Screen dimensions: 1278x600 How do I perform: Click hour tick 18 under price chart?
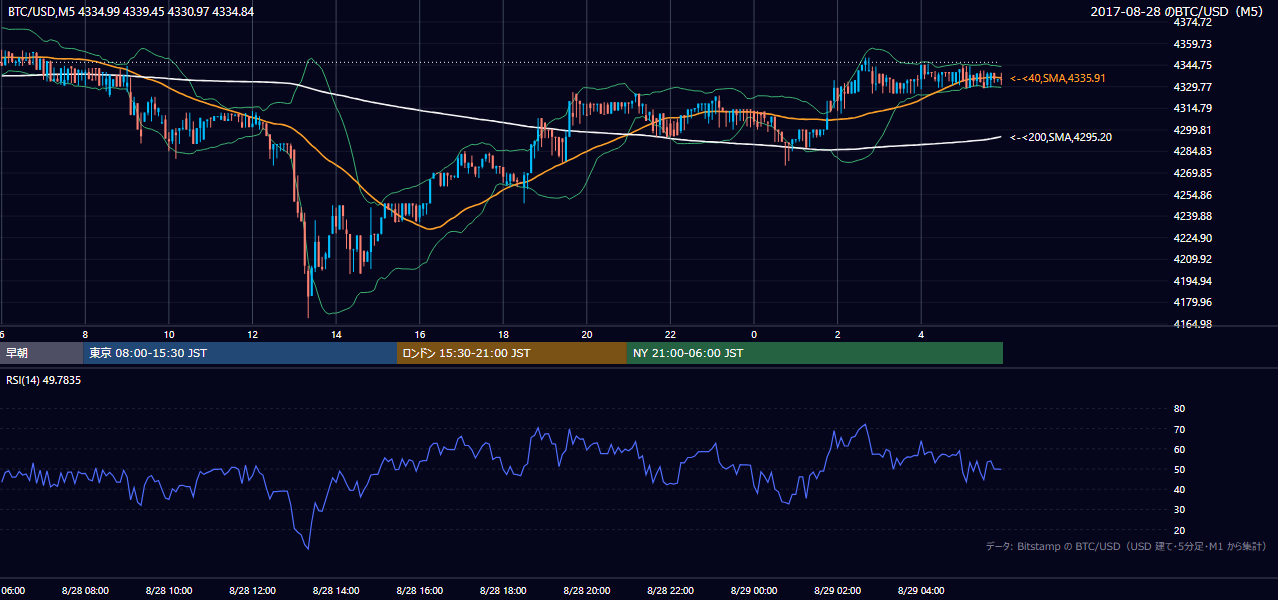(503, 335)
